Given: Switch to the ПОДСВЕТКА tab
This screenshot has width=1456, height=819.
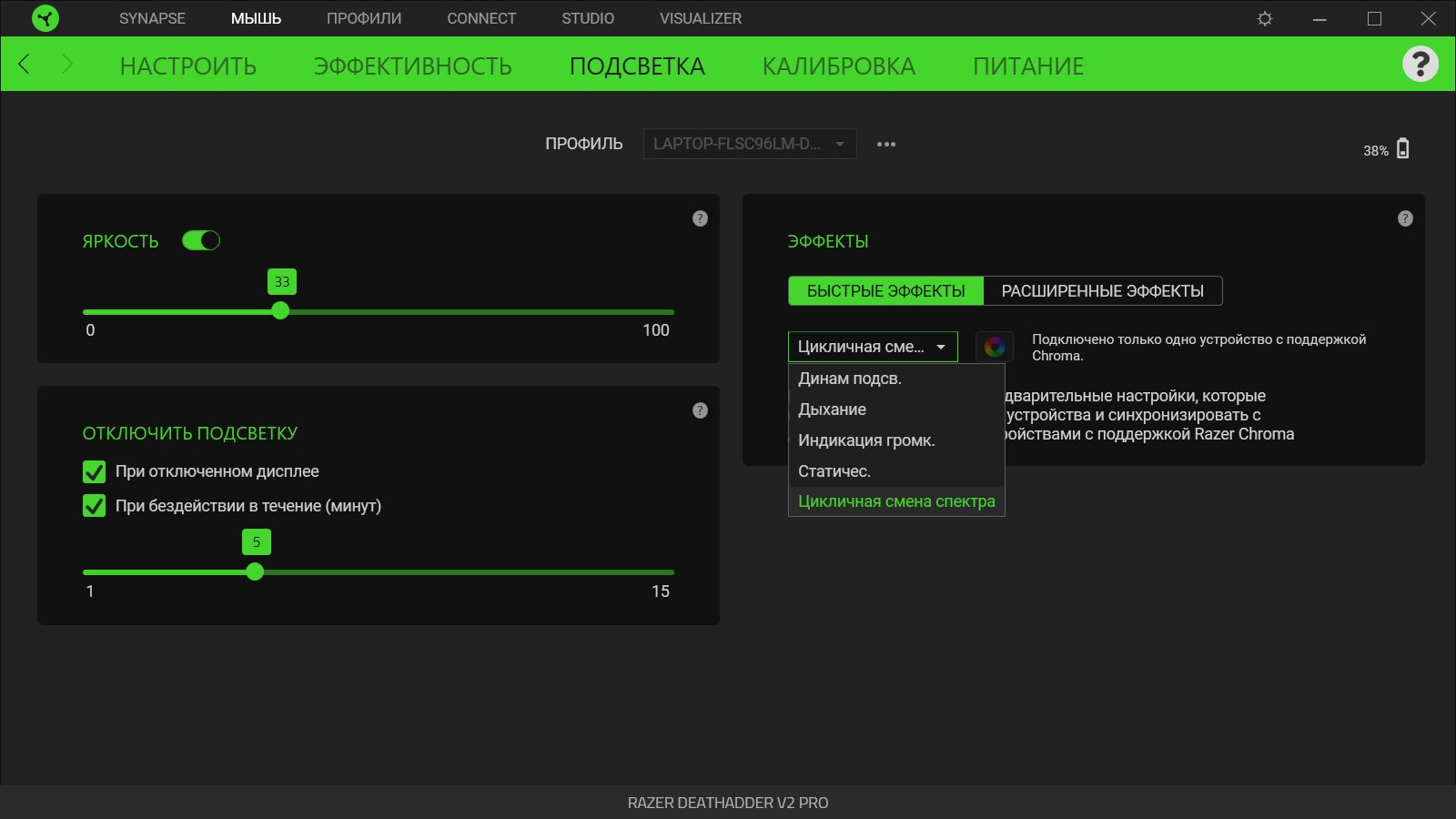Looking at the screenshot, I should tap(637, 66).
